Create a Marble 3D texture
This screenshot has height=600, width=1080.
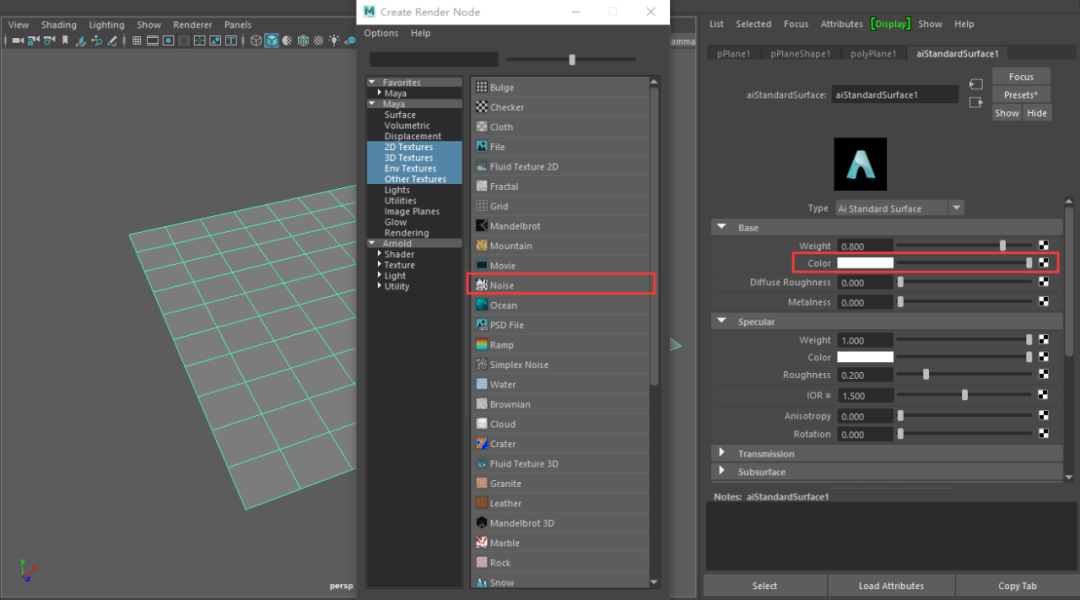point(561,543)
